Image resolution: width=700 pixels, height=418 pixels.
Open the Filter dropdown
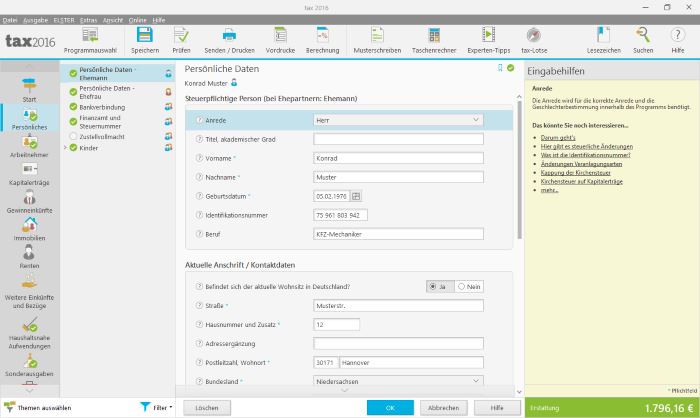[156, 407]
